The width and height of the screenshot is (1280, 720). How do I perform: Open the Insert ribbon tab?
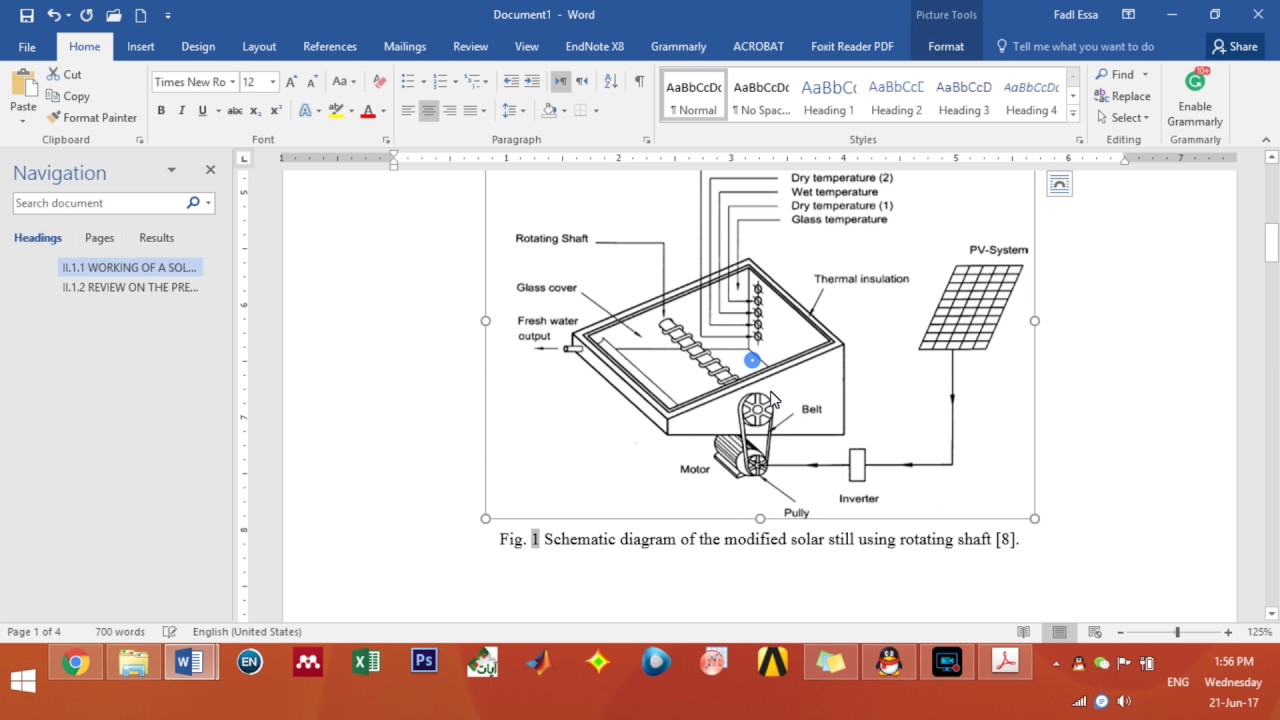[x=141, y=46]
